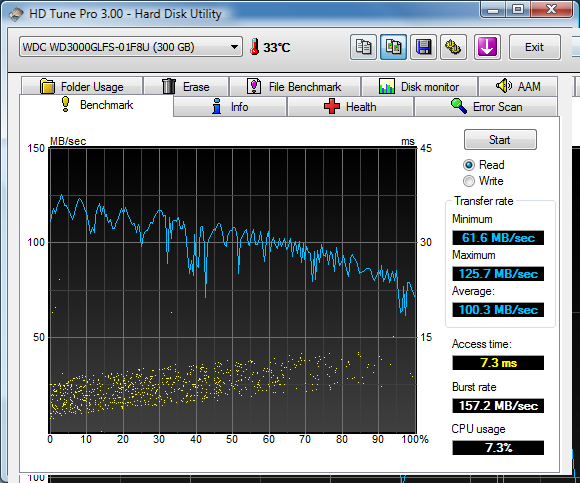580x483 pixels.
Task: Click the benchmark transfer rate graph
Action: point(233,290)
